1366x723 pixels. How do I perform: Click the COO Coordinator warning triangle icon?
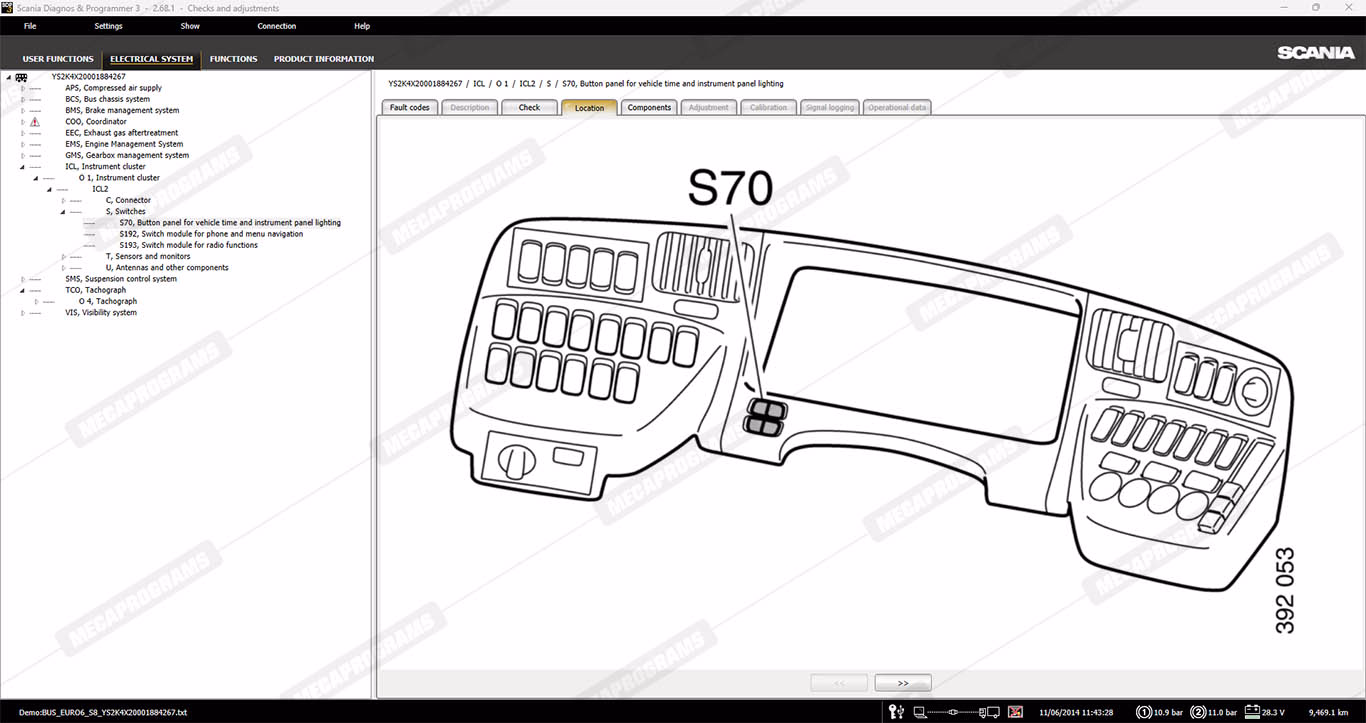(35, 122)
